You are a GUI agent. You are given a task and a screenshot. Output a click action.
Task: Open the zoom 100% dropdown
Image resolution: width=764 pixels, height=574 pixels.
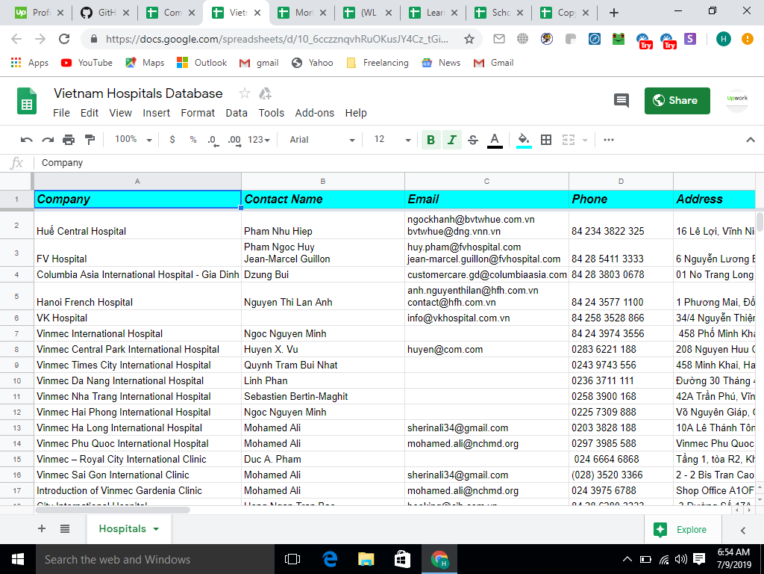click(133, 139)
